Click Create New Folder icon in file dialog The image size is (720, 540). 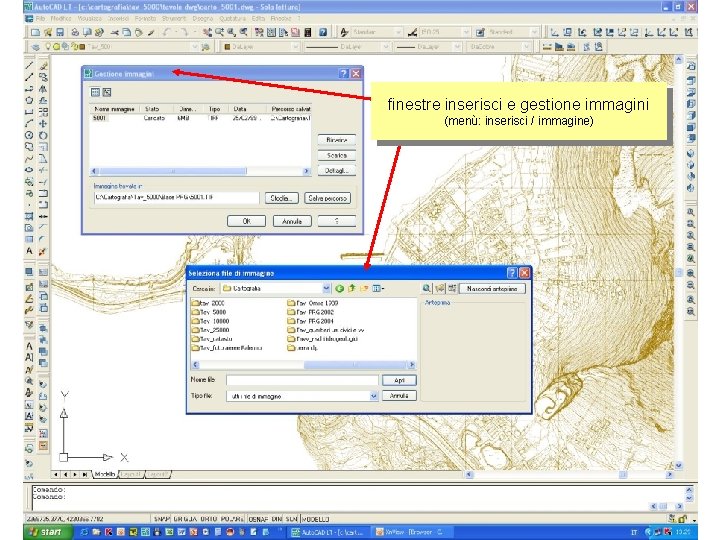point(364,288)
